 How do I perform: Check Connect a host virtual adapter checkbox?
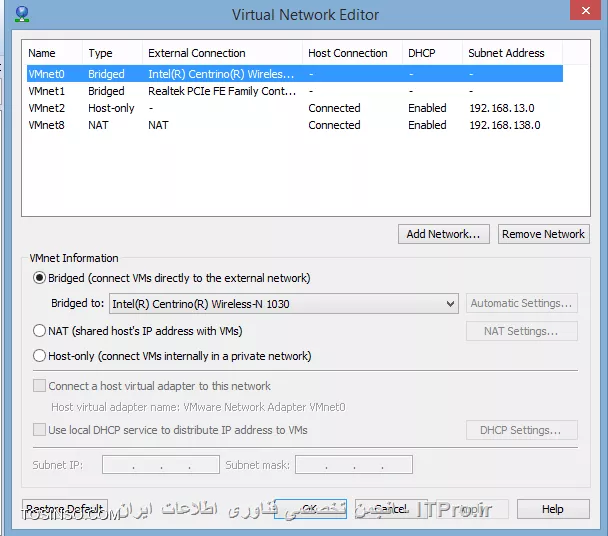39,386
